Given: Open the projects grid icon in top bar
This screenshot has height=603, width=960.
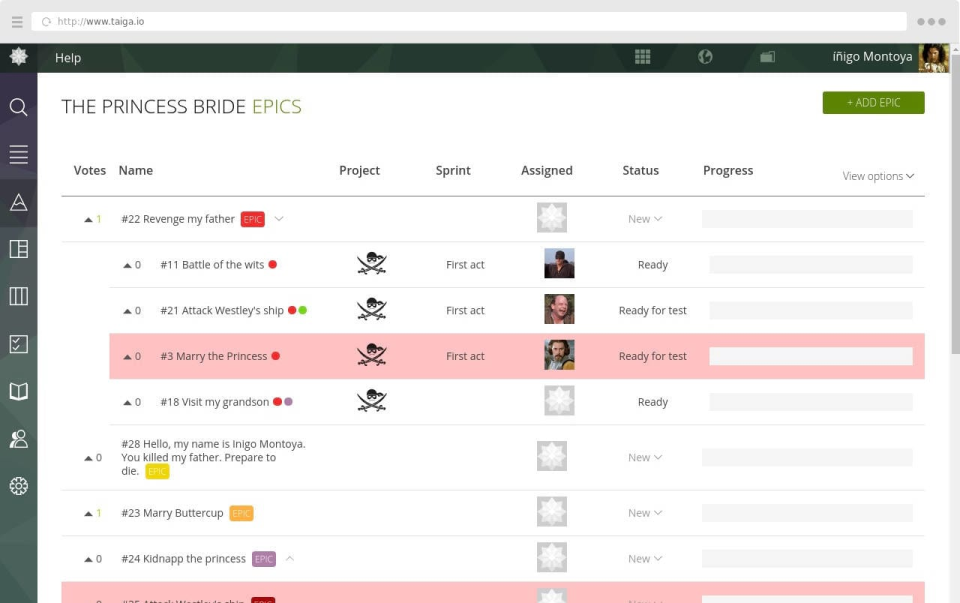Looking at the screenshot, I should click(642, 57).
